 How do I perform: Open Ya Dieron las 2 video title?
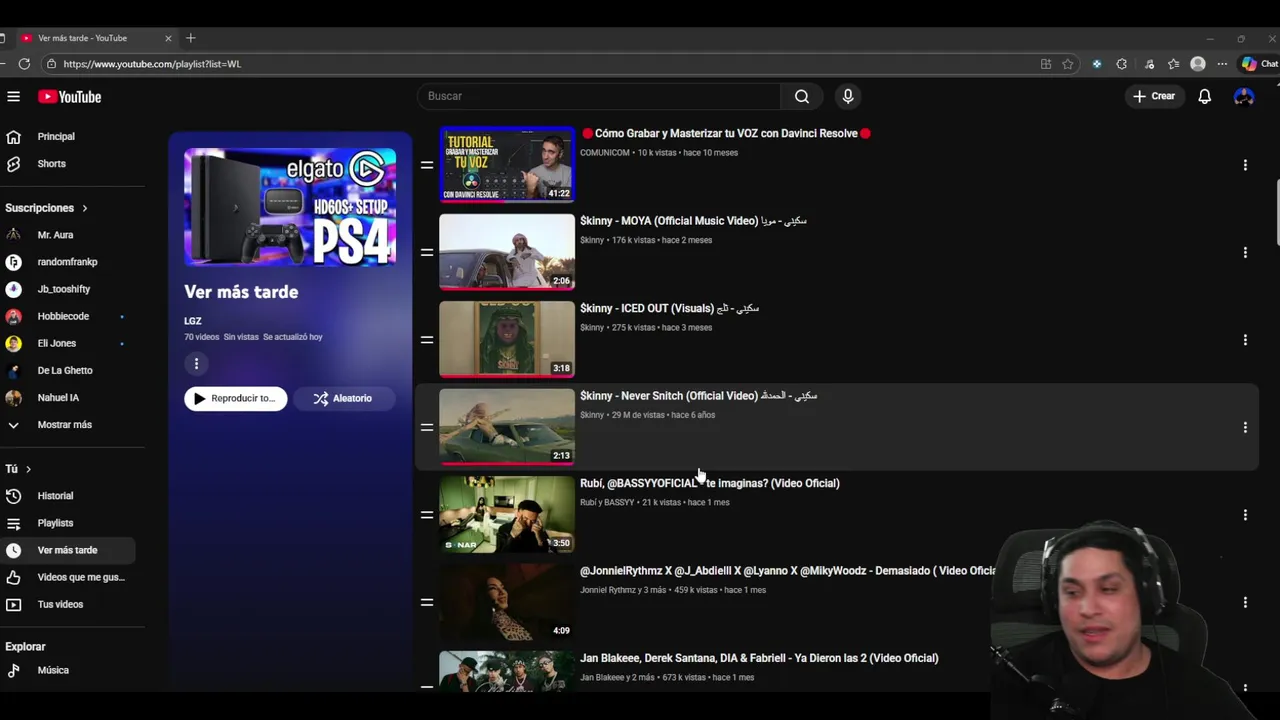pos(759,658)
